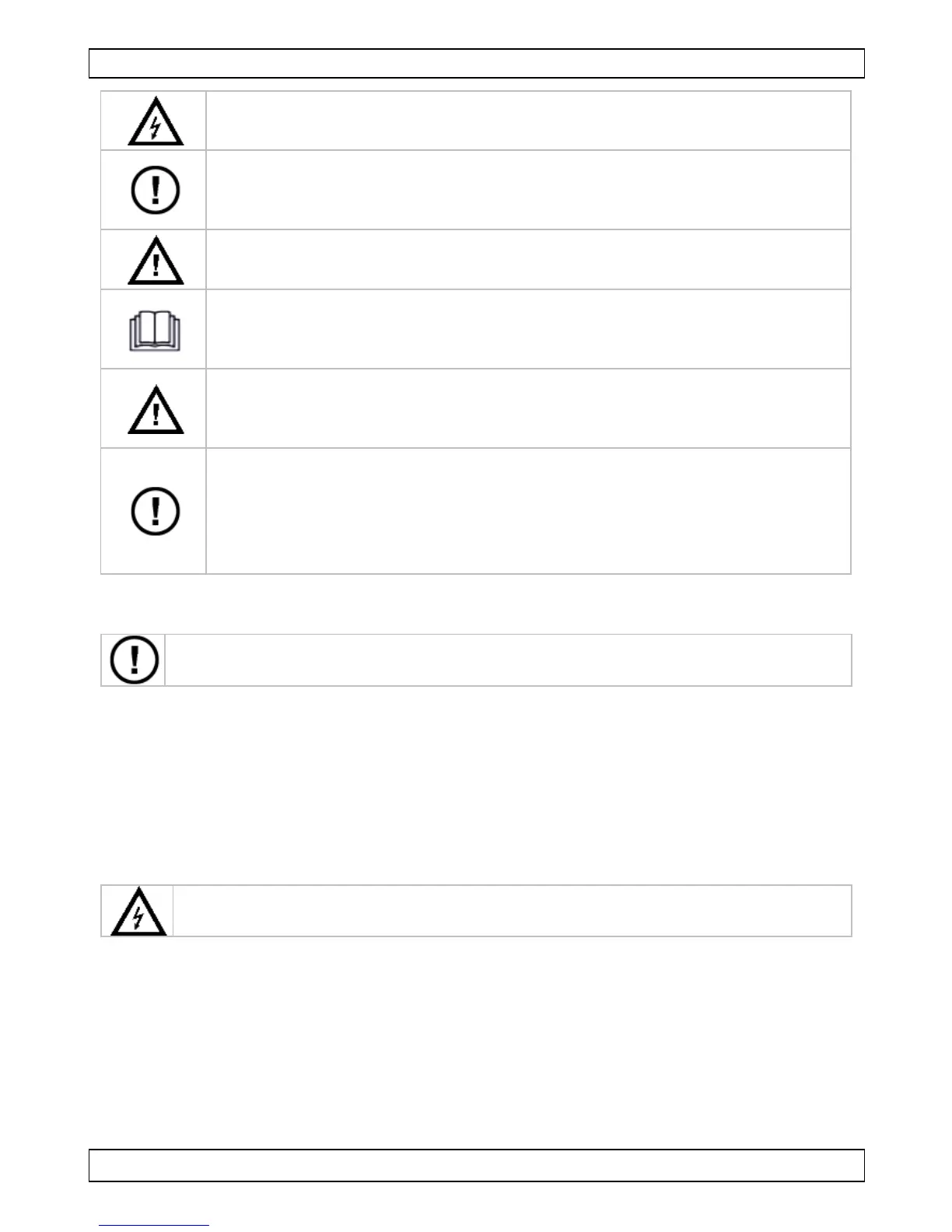Click the empty header box at the page top
Screen dimensions: 952x1232
pos(477,64)
